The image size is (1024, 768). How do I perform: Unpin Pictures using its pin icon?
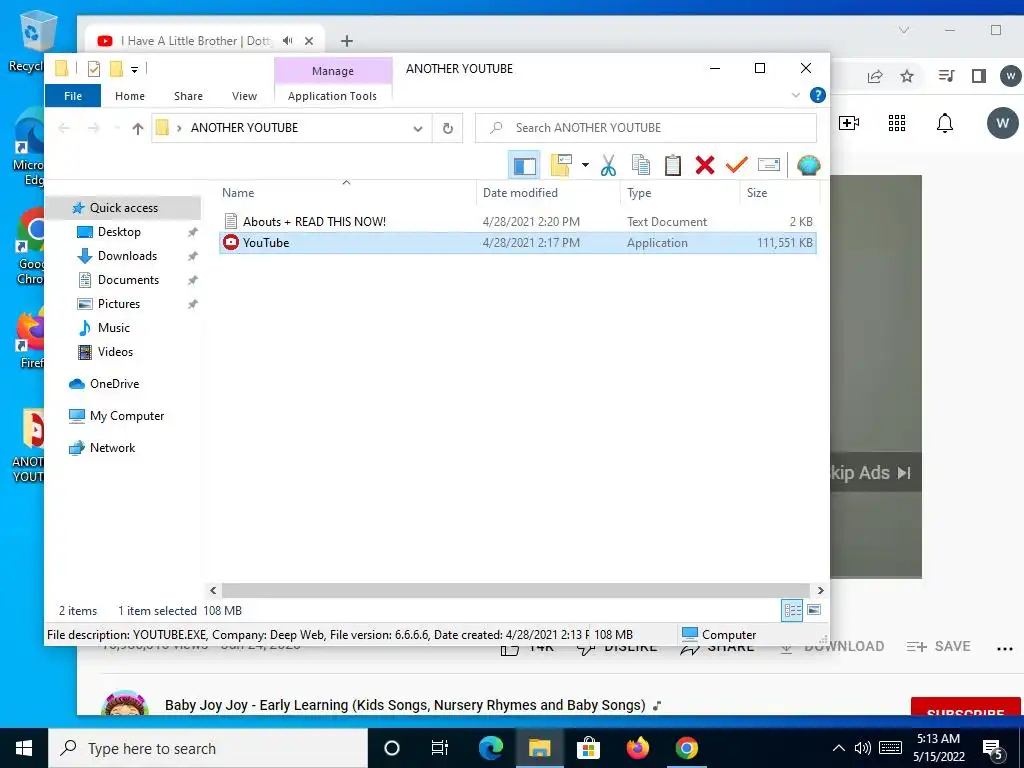pos(192,304)
